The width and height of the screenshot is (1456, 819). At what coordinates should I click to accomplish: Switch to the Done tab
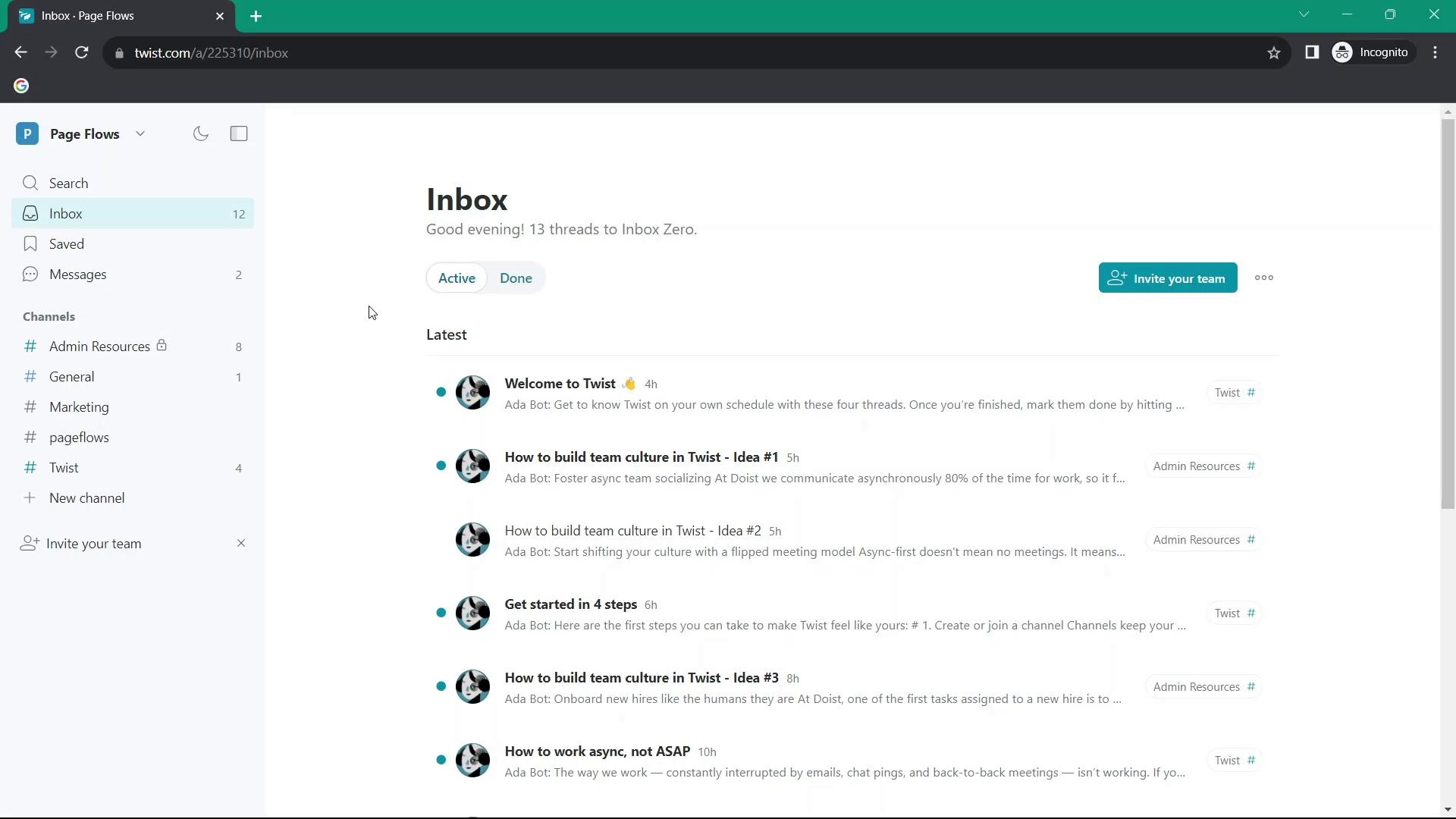[515, 278]
